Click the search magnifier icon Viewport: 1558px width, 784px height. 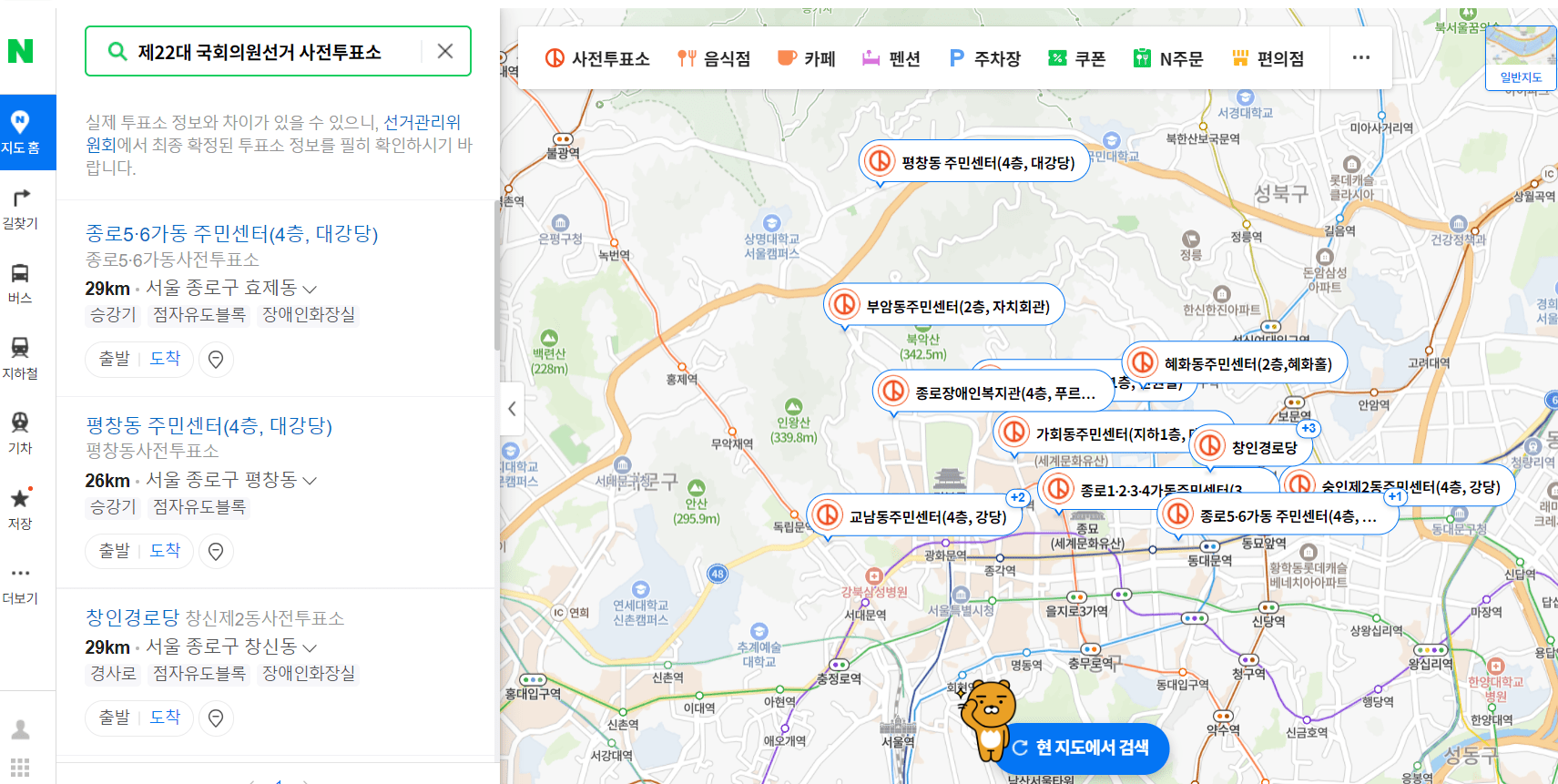tap(117, 51)
